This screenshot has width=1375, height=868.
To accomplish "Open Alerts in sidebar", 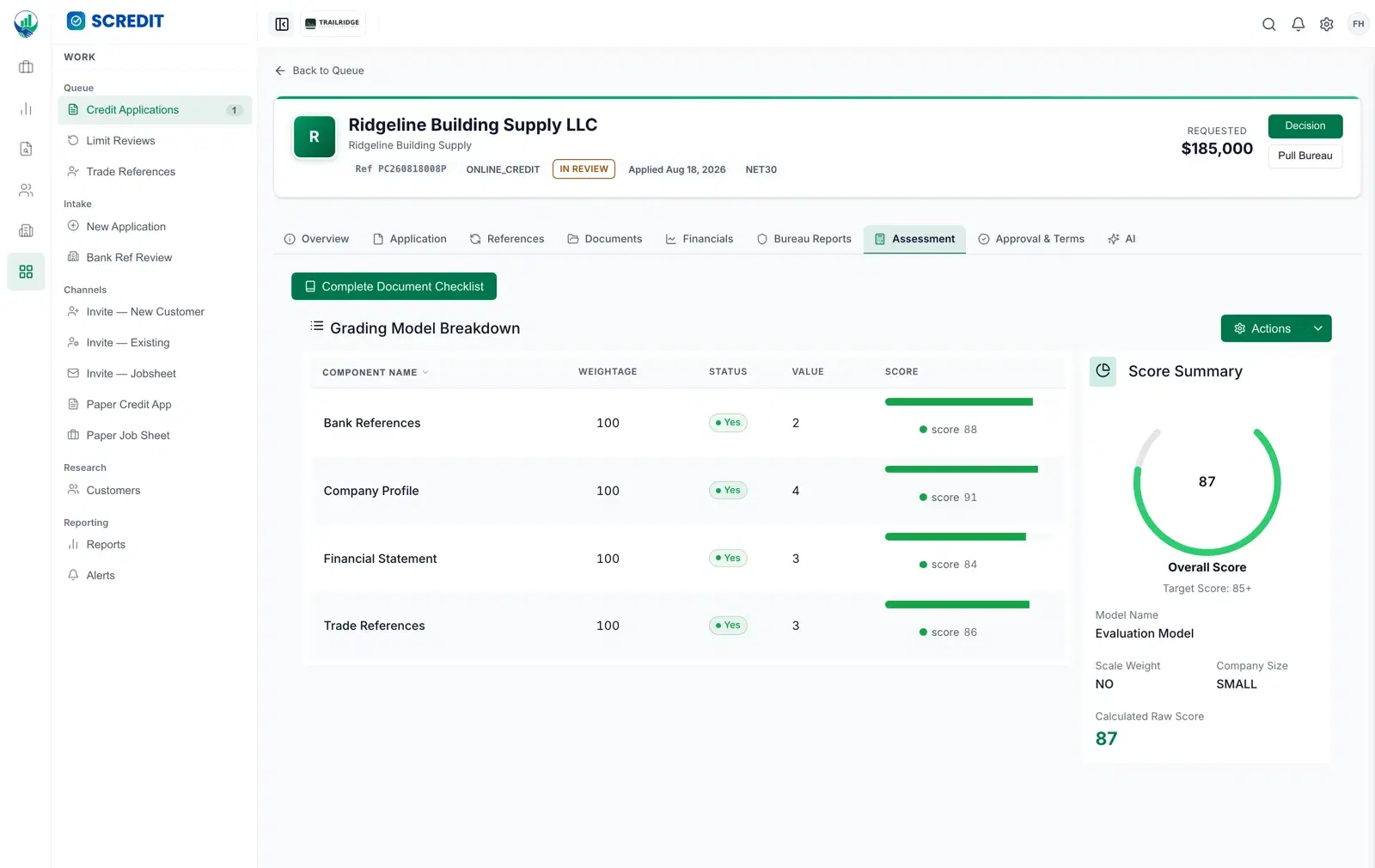I will (x=155, y=576).
